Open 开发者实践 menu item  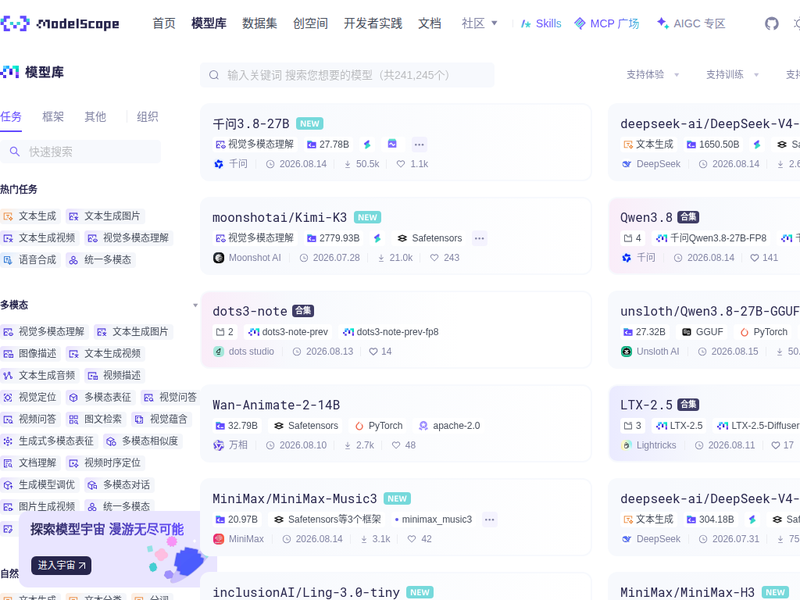coord(372,23)
